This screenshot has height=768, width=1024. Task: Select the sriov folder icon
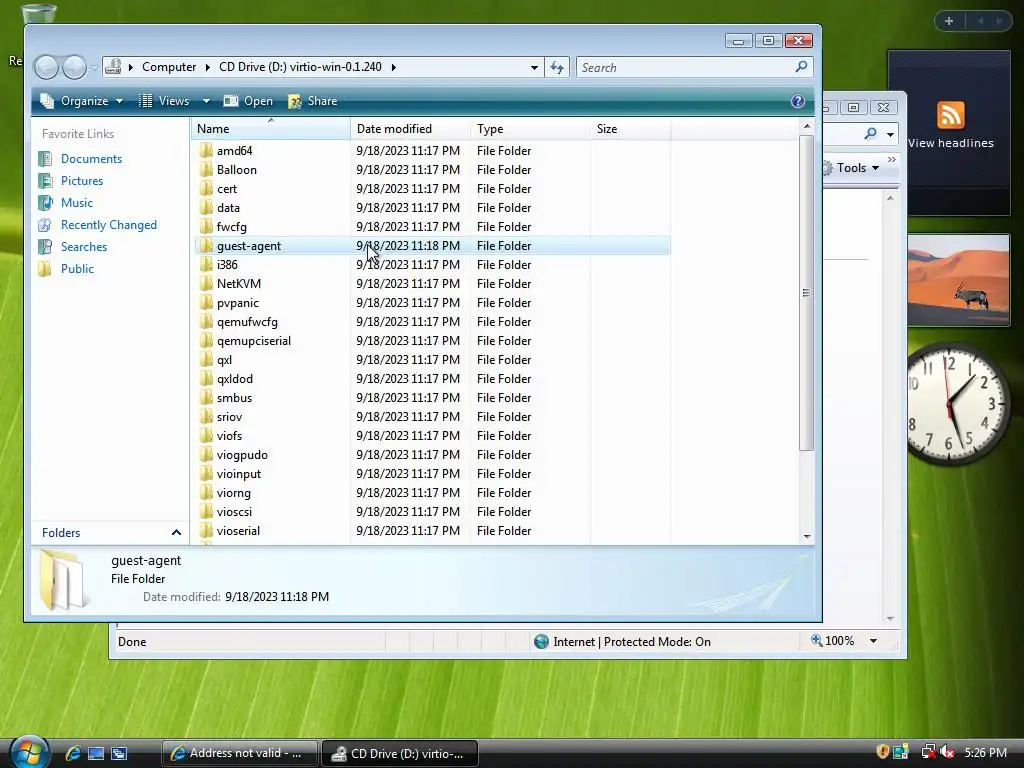pos(206,417)
